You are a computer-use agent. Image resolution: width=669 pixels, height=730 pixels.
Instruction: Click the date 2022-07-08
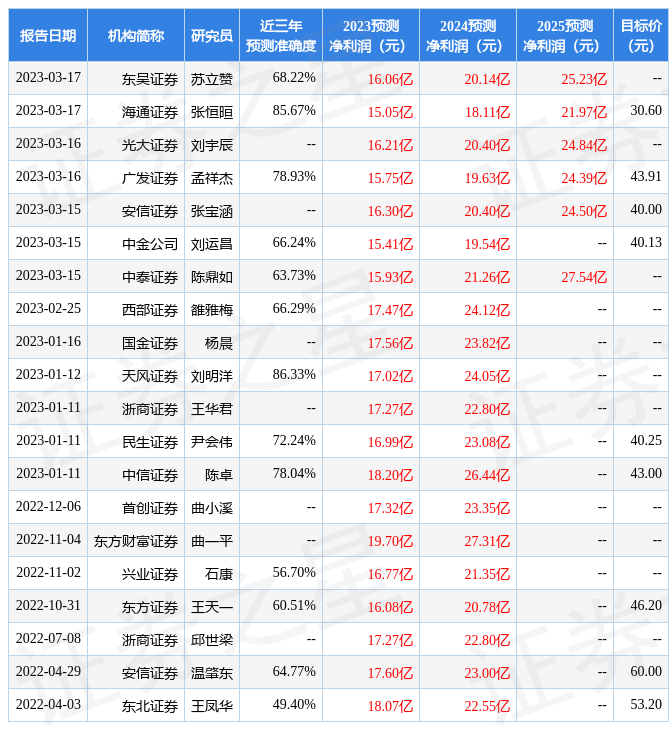point(48,639)
